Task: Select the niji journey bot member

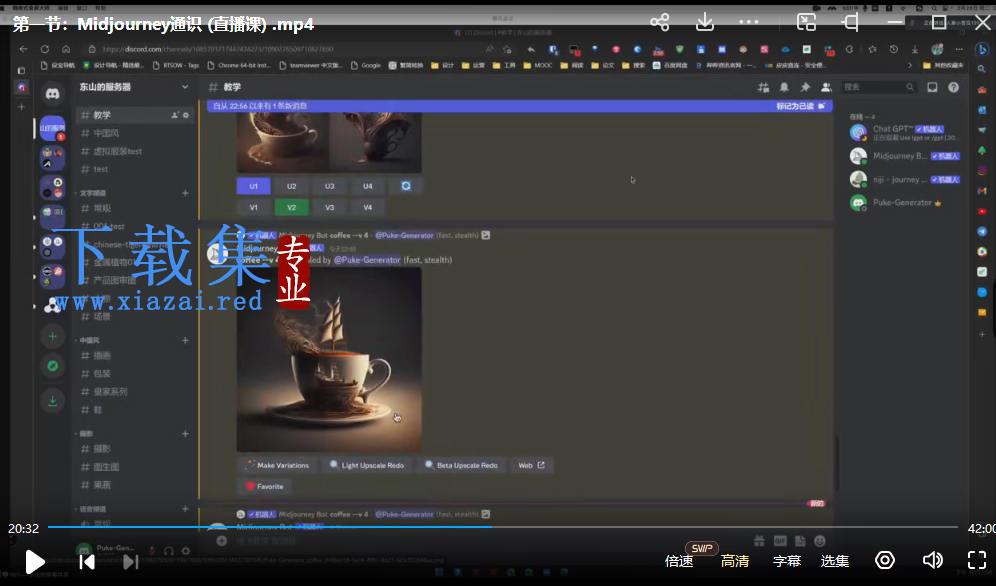Action: [905, 180]
